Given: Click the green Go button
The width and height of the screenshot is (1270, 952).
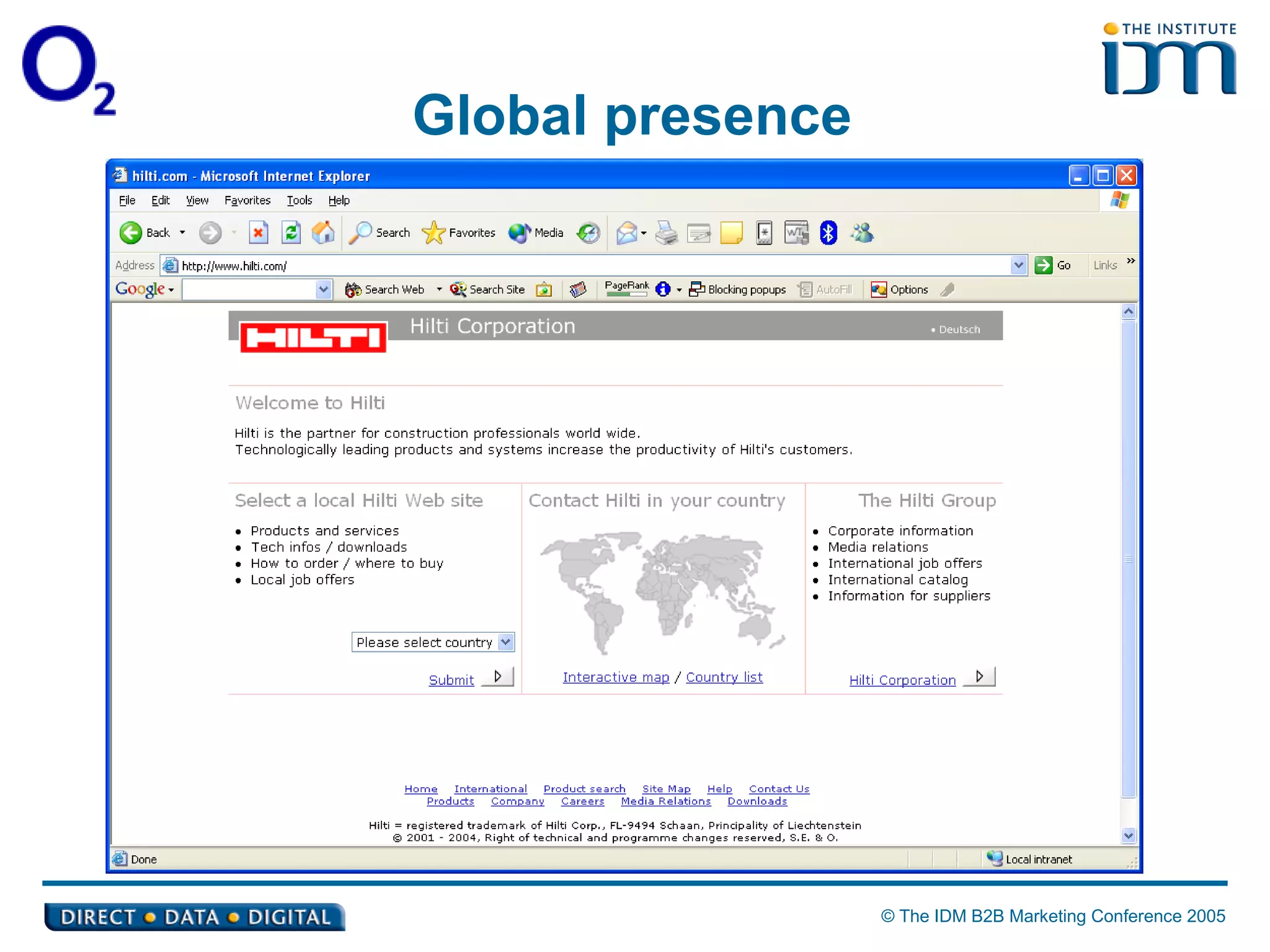Looking at the screenshot, I should [1053, 265].
